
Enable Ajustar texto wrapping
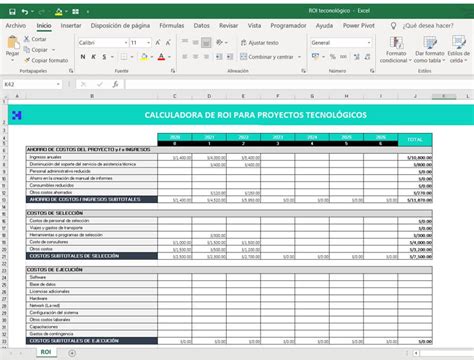(x=259, y=43)
